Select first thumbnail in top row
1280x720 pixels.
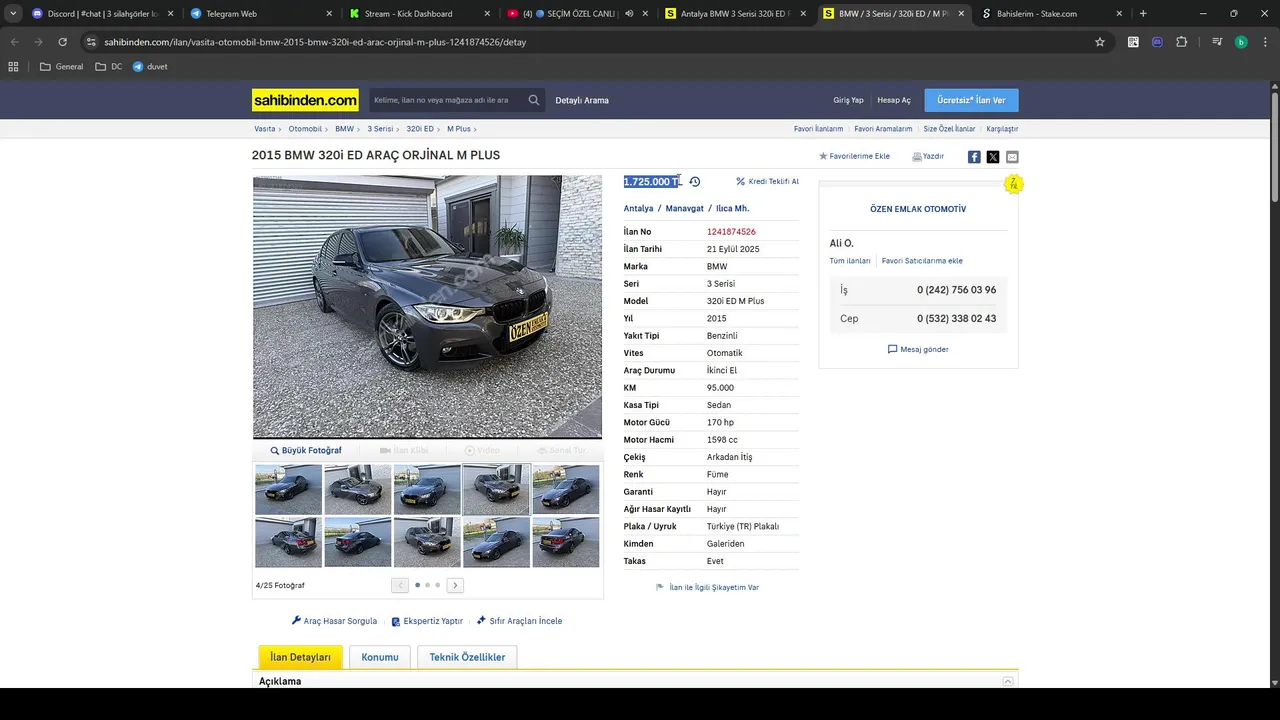click(x=288, y=490)
